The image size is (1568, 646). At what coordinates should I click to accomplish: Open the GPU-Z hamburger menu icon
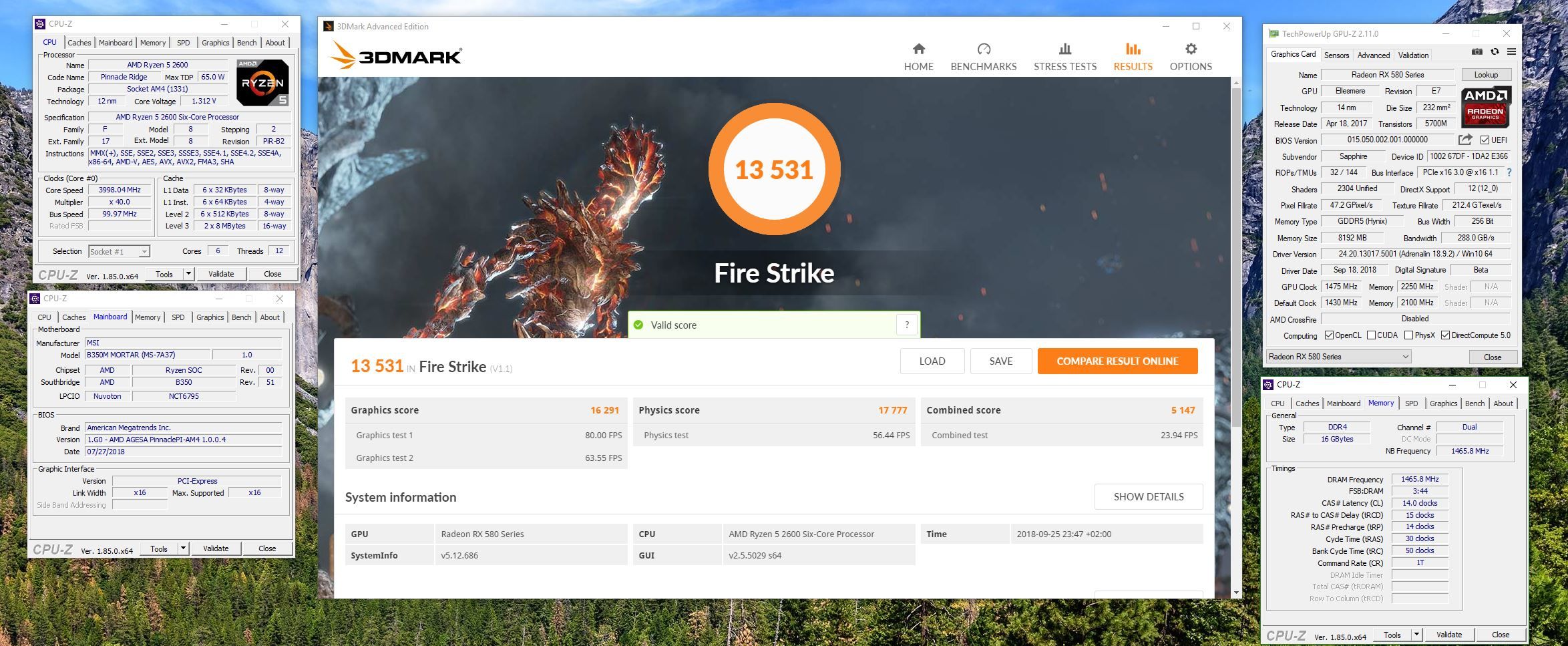(x=1511, y=52)
